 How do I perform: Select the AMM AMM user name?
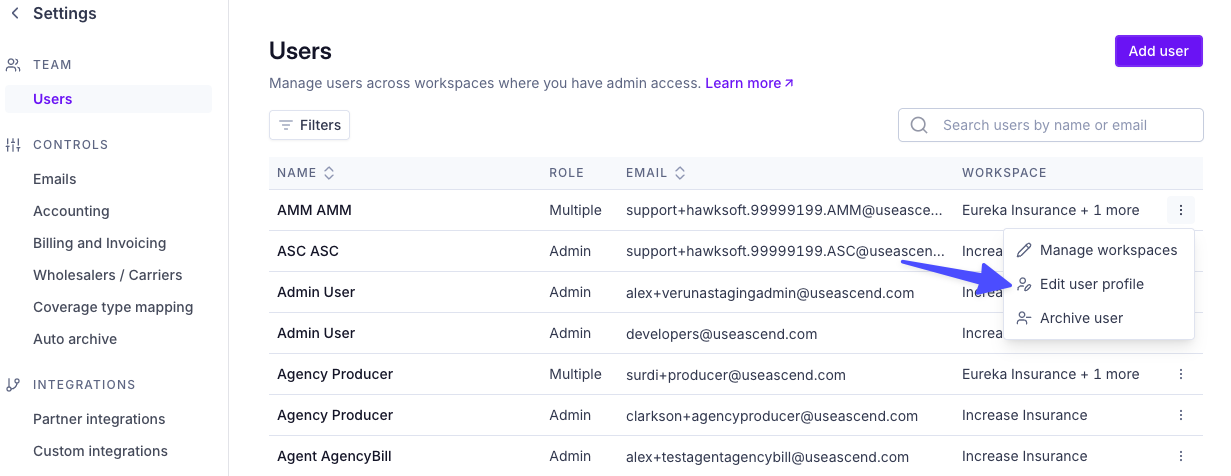pos(314,210)
